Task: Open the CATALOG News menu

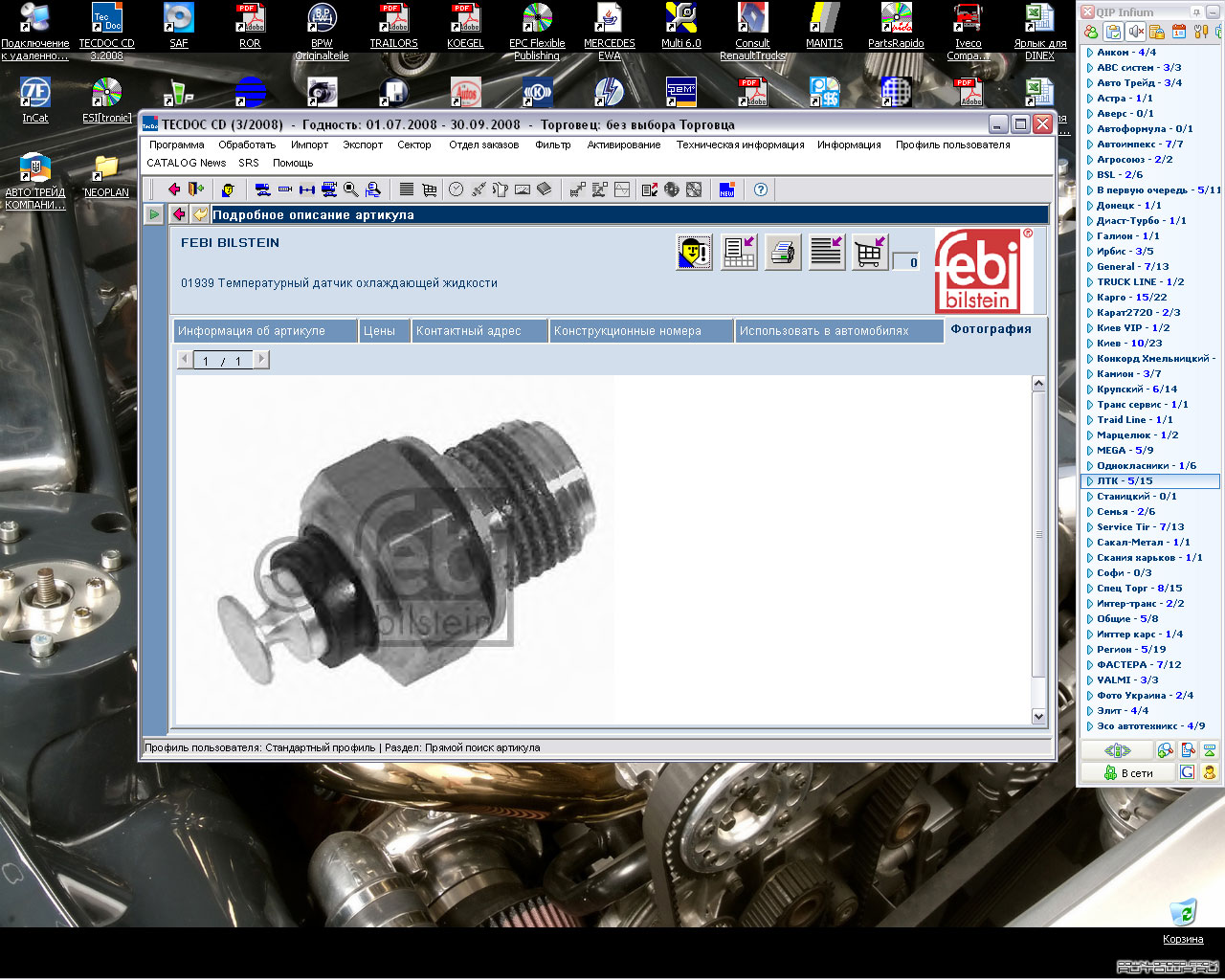Action: click(187, 163)
